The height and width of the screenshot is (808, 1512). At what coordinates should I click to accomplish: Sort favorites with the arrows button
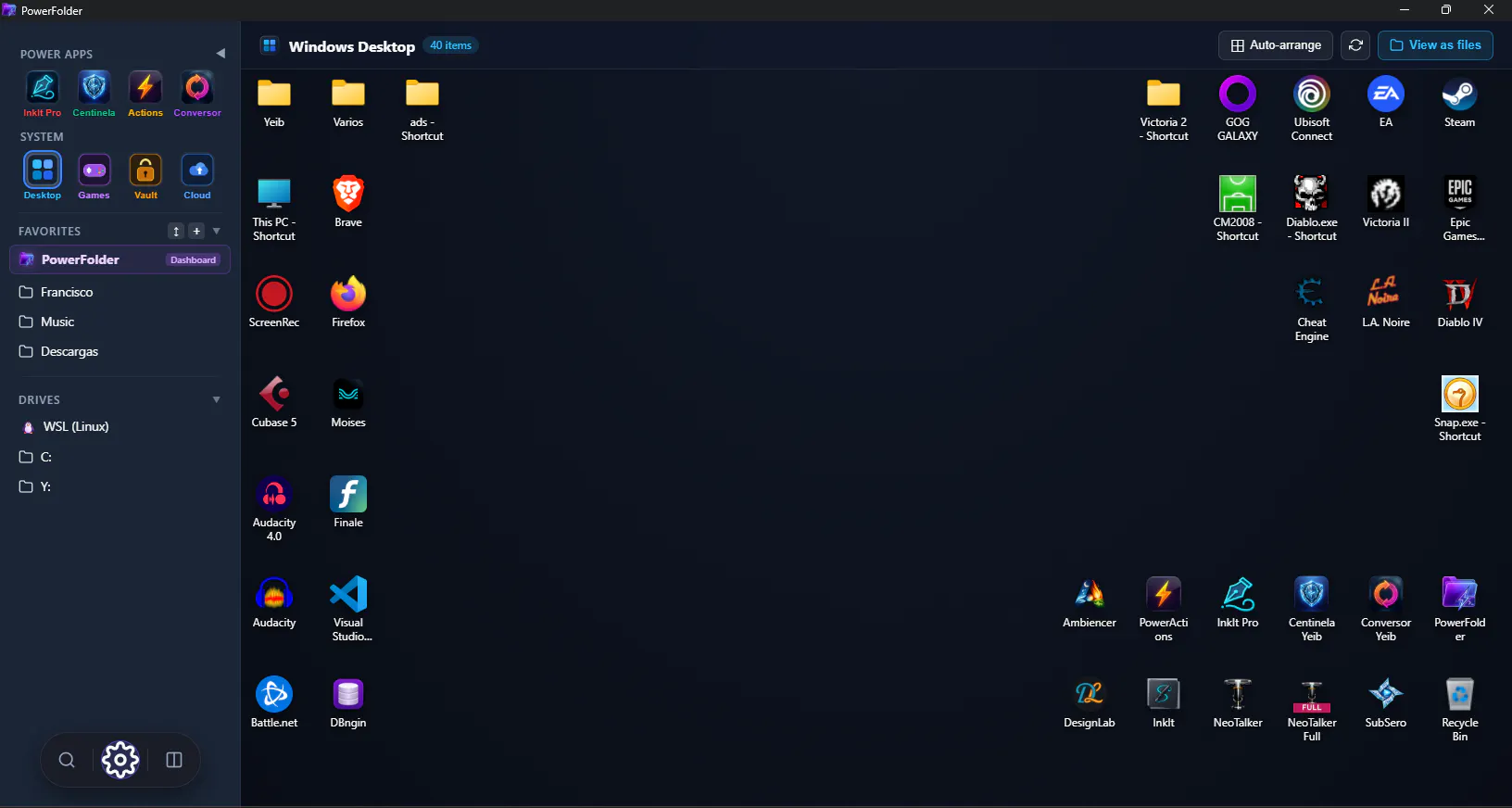[176, 231]
